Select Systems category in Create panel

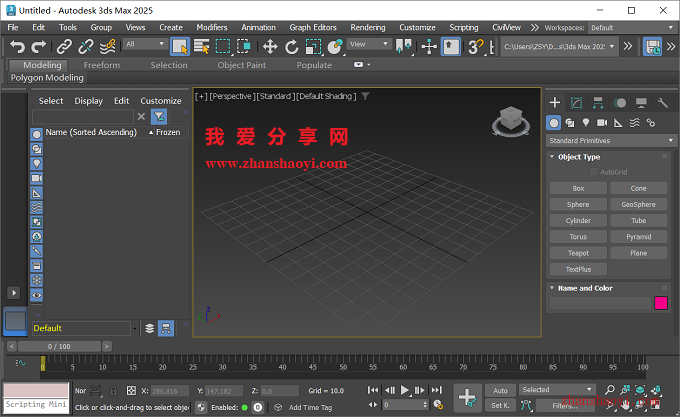(x=651, y=123)
